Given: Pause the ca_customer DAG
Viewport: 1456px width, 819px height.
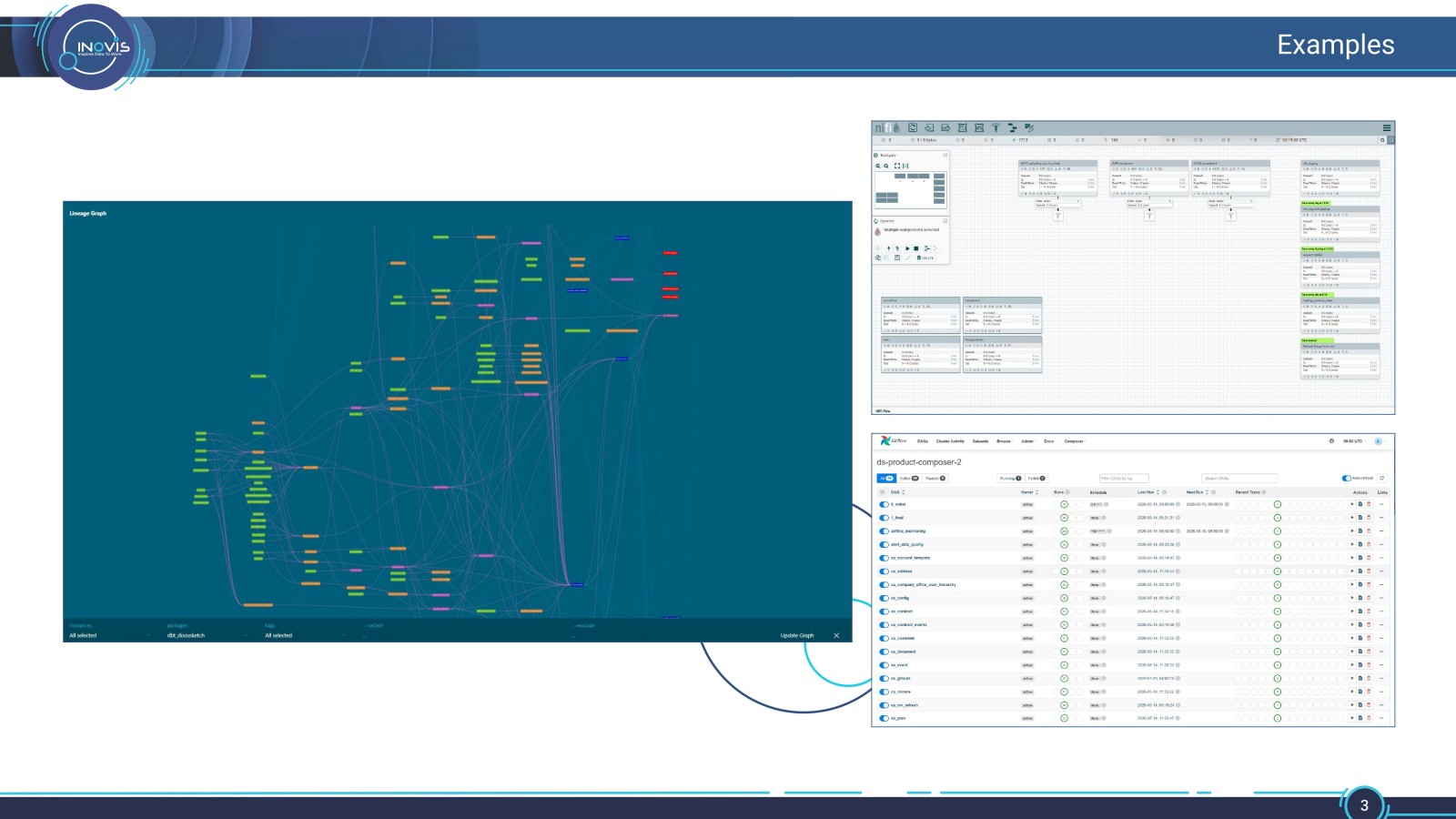Looking at the screenshot, I should coord(884,638).
